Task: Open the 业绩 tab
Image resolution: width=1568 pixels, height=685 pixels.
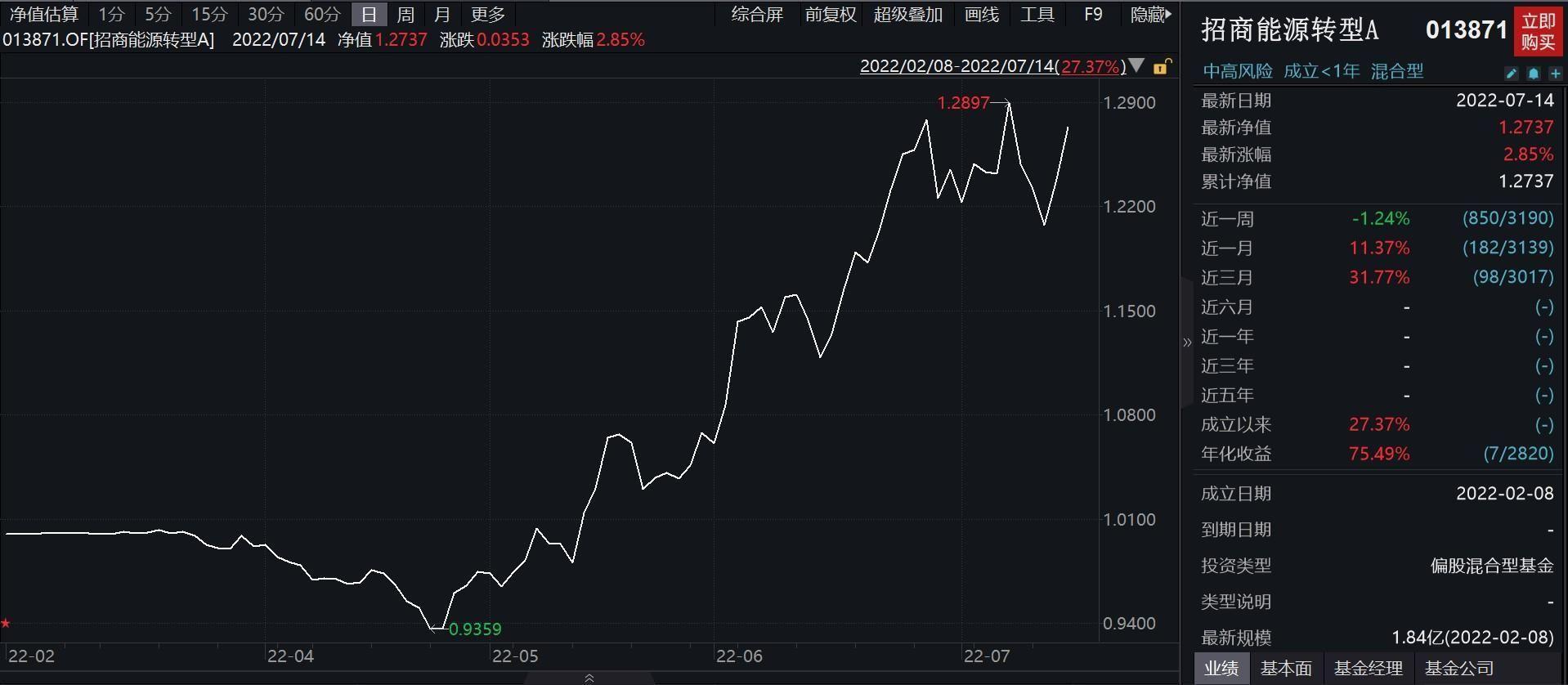Action: 1221,669
